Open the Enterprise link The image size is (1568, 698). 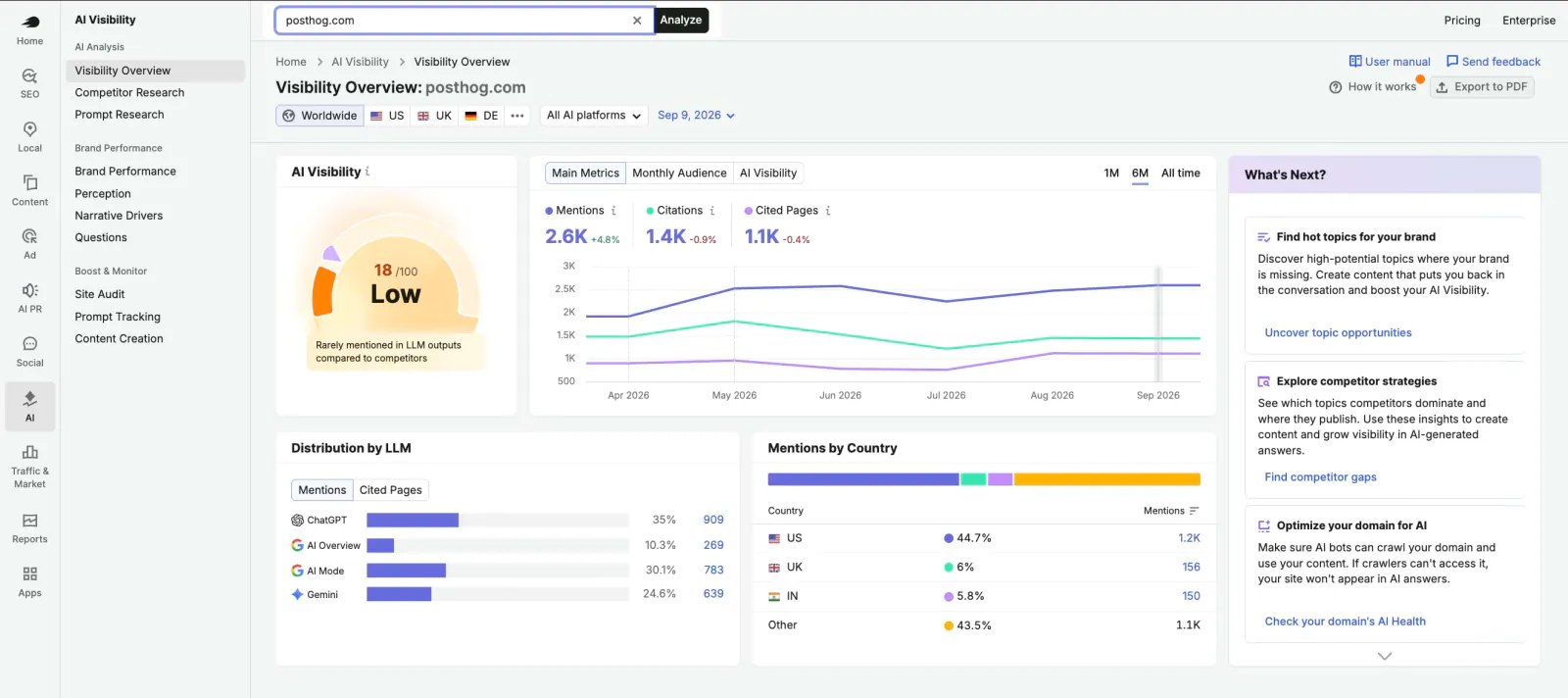click(x=1529, y=21)
